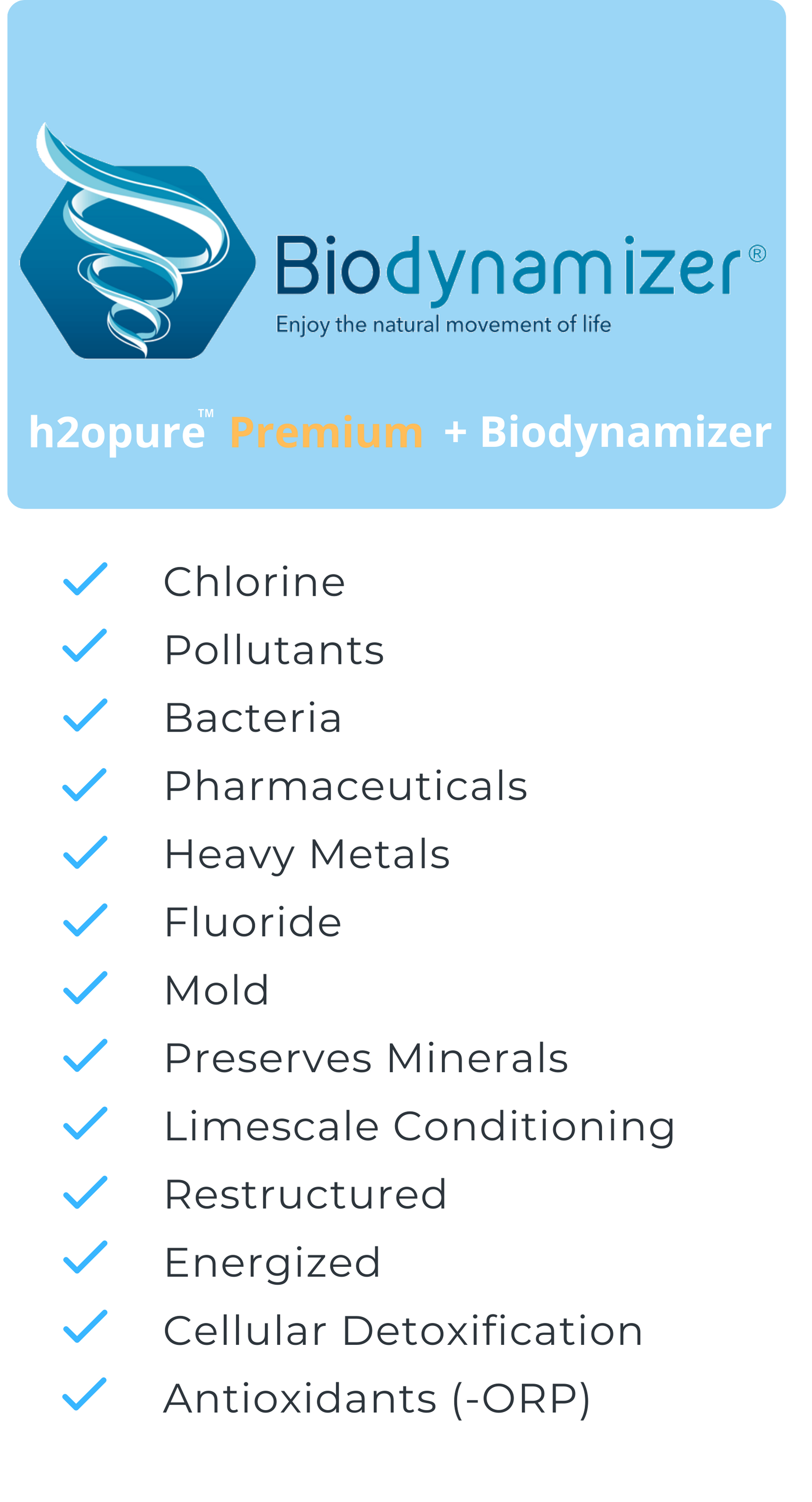Click the checkmark beside Energized
Viewport: 812px width, 1502px height.
click(x=85, y=1257)
